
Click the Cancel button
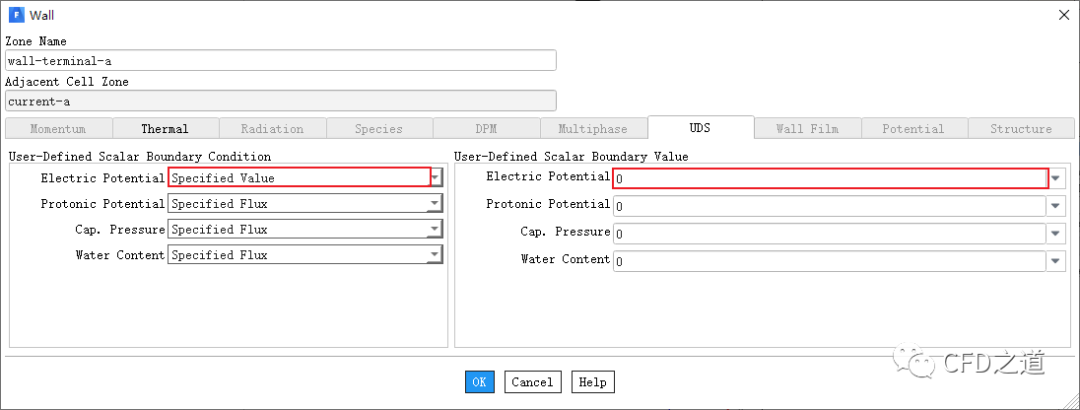(532, 382)
